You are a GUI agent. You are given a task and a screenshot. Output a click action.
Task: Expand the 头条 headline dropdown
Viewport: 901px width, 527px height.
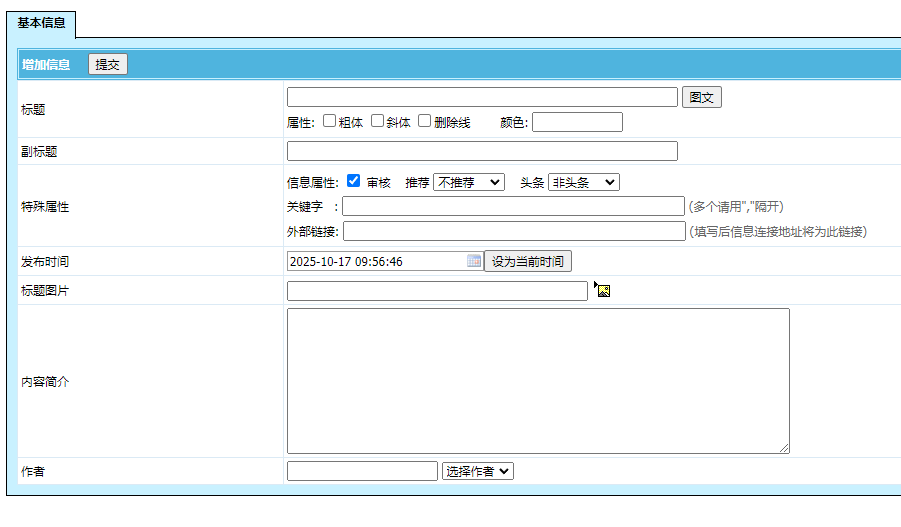pyautogui.click(x=583, y=182)
